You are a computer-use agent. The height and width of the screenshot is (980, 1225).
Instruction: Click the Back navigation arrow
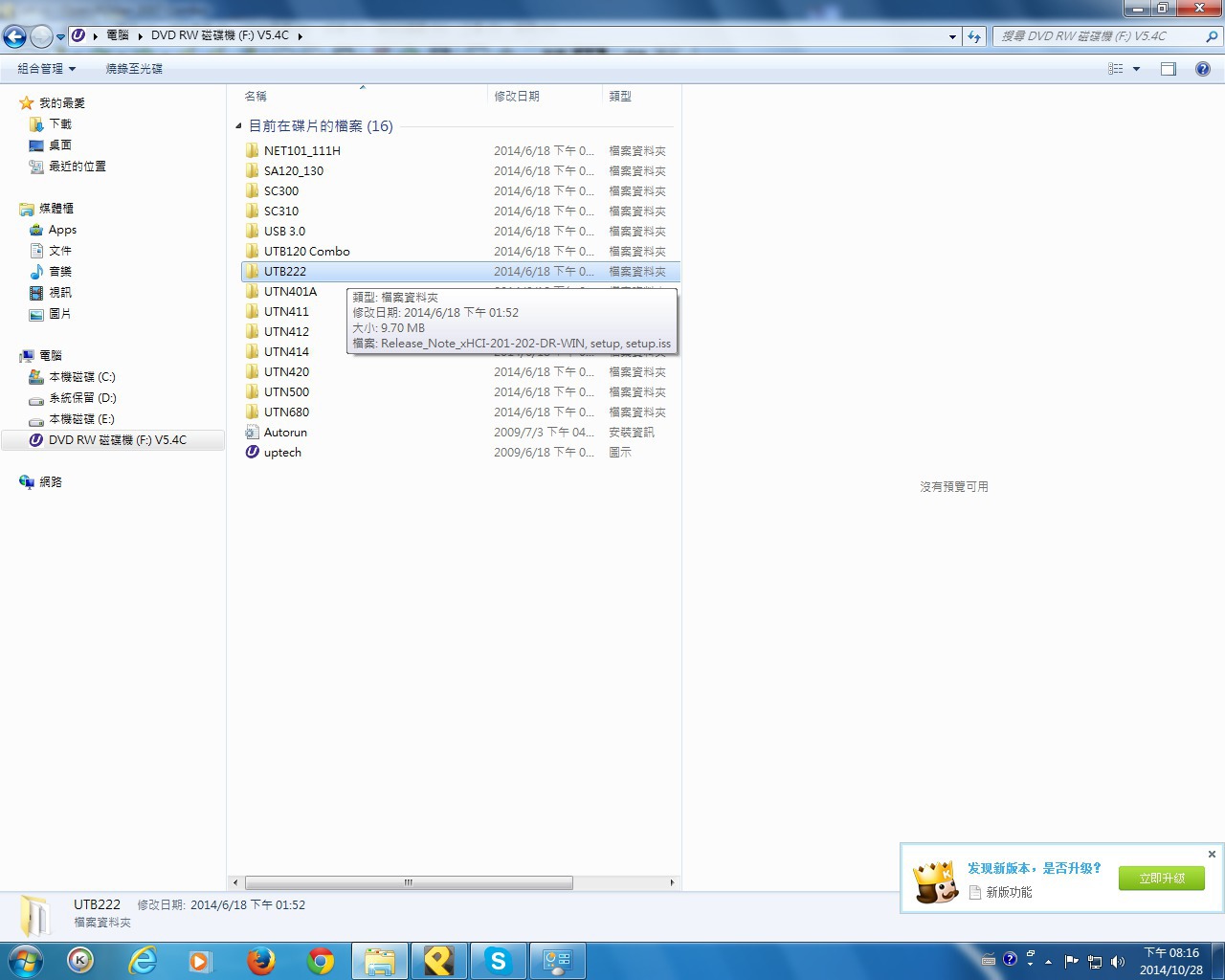[x=14, y=36]
